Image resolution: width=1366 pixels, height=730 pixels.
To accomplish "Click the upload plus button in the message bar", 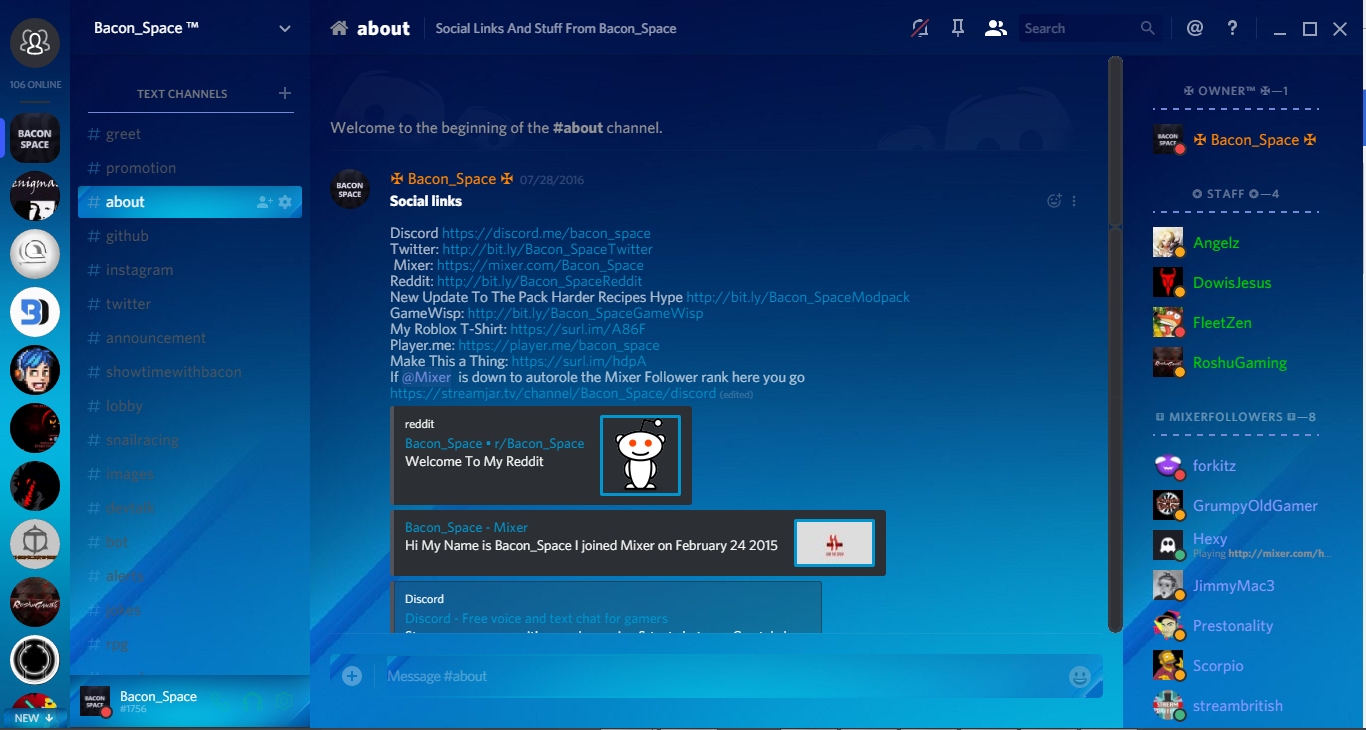I will point(352,676).
